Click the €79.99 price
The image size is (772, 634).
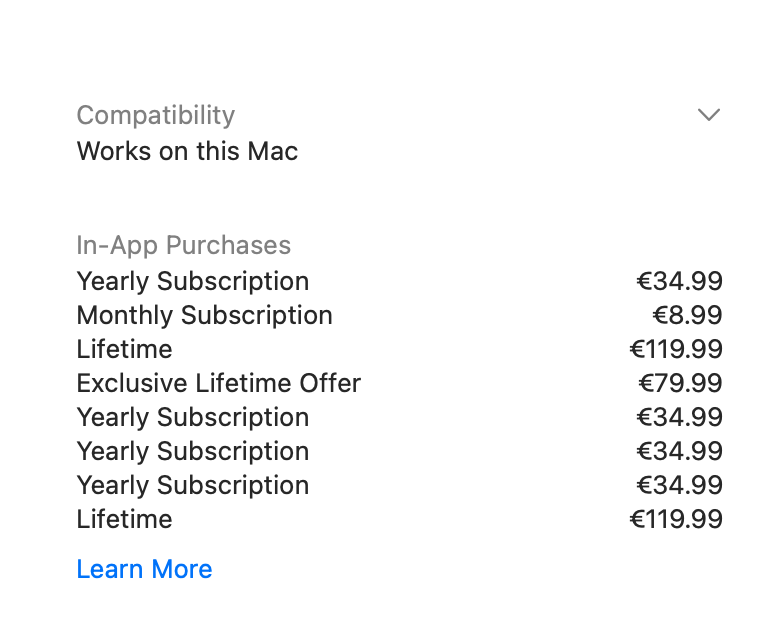point(680,383)
